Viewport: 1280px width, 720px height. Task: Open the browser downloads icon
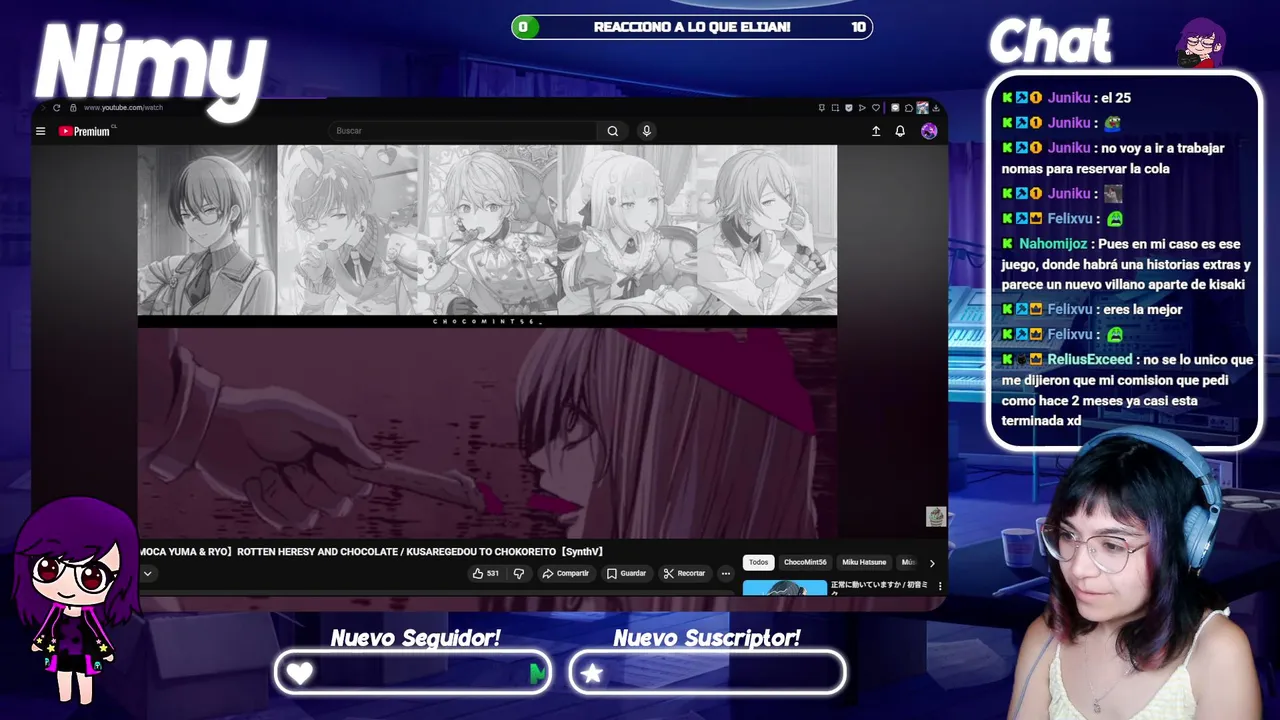tap(935, 108)
